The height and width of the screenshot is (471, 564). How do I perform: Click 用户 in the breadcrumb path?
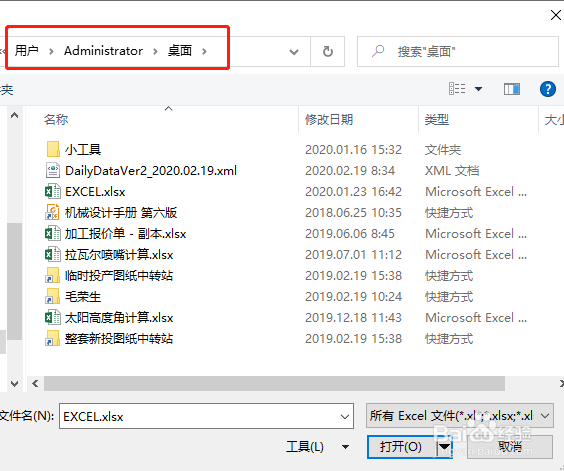tap(27, 51)
